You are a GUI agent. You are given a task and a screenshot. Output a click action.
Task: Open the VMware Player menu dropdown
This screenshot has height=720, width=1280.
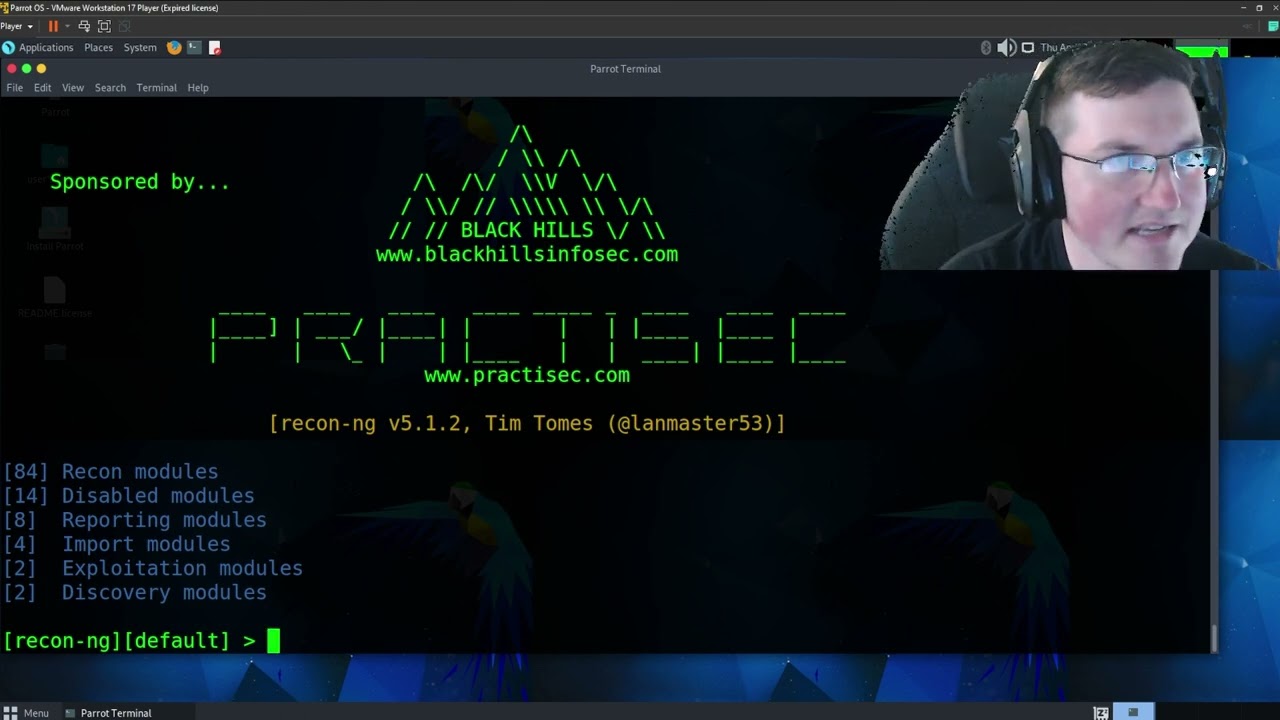(x=17, y=26)
